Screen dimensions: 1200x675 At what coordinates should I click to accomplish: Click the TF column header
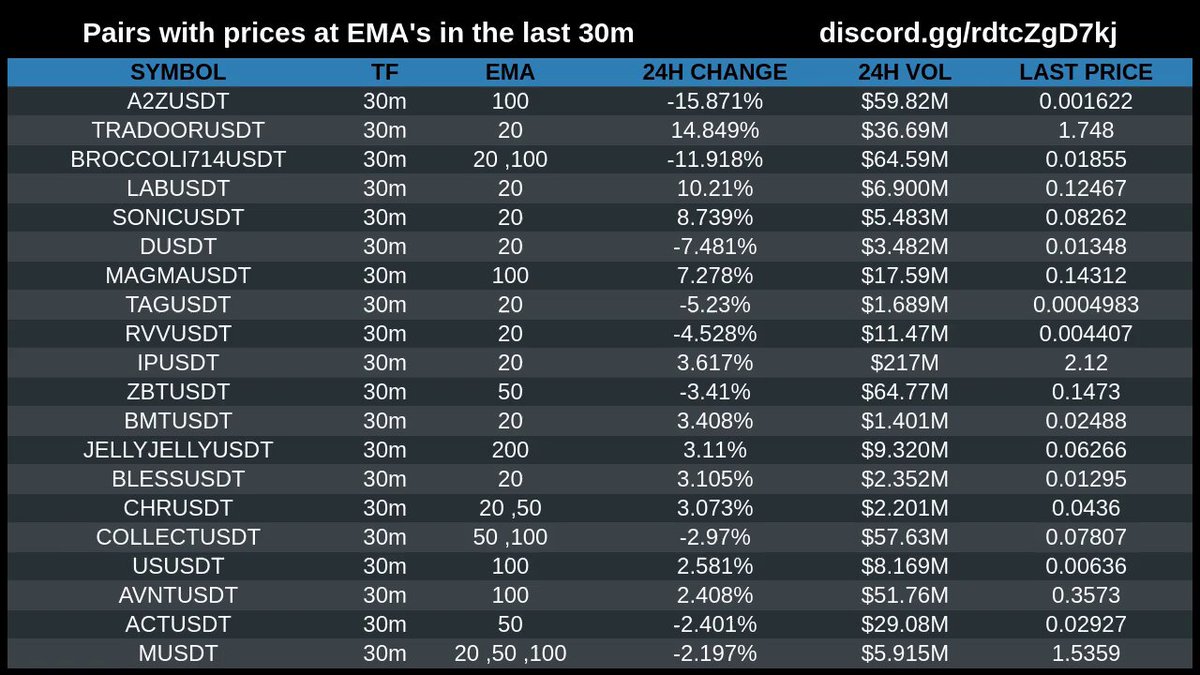point(384,72)
